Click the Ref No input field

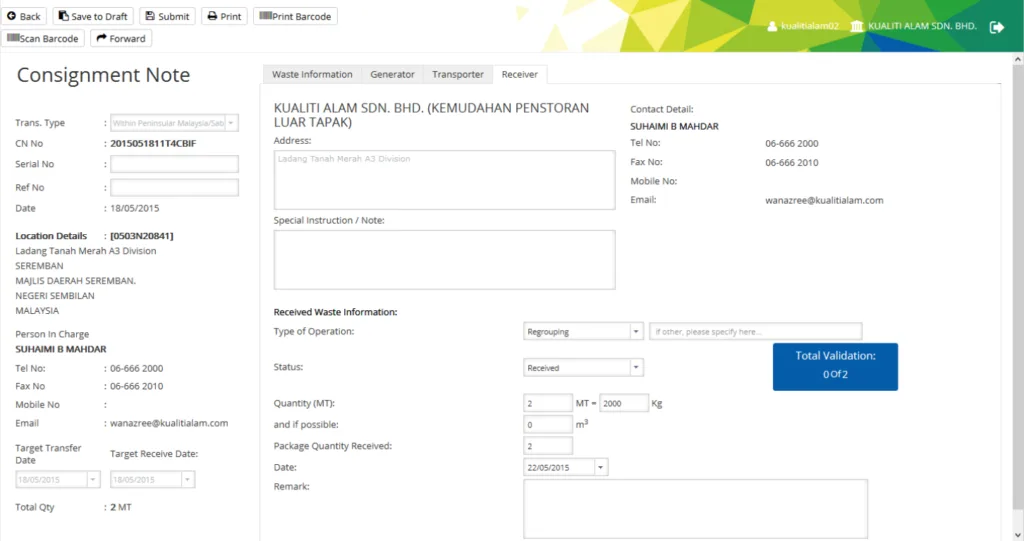pyautogui.click(x=174, y=188)
